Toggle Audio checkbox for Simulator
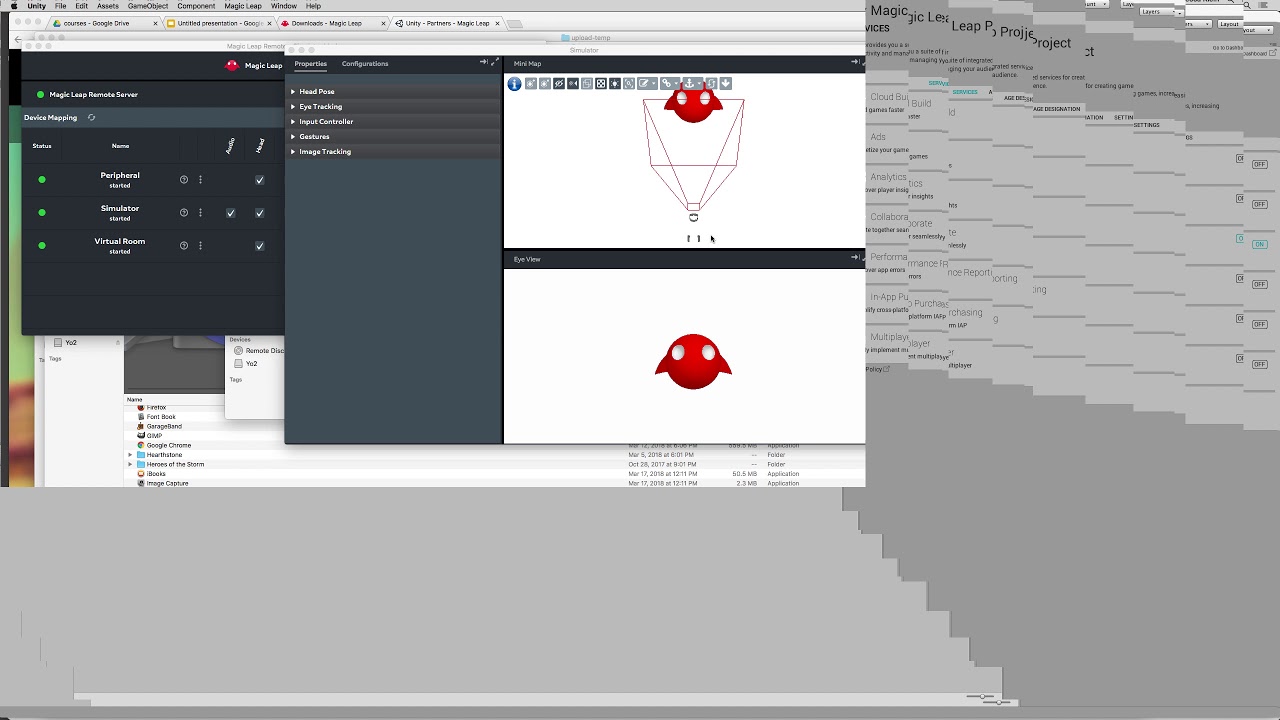Screen dimensions: 1280x720 (x=231, y=213)
